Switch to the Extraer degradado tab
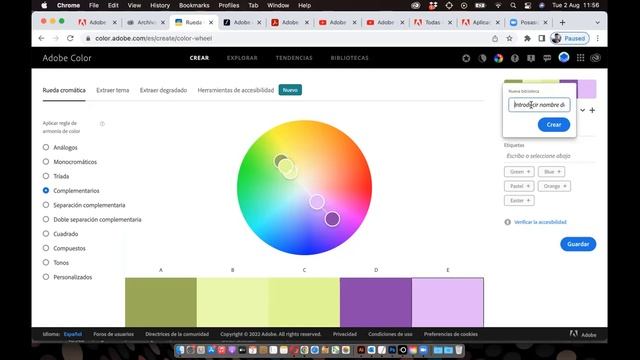Image resolution: width=640 pixels, height=360 pixels. tap(163, 90)
